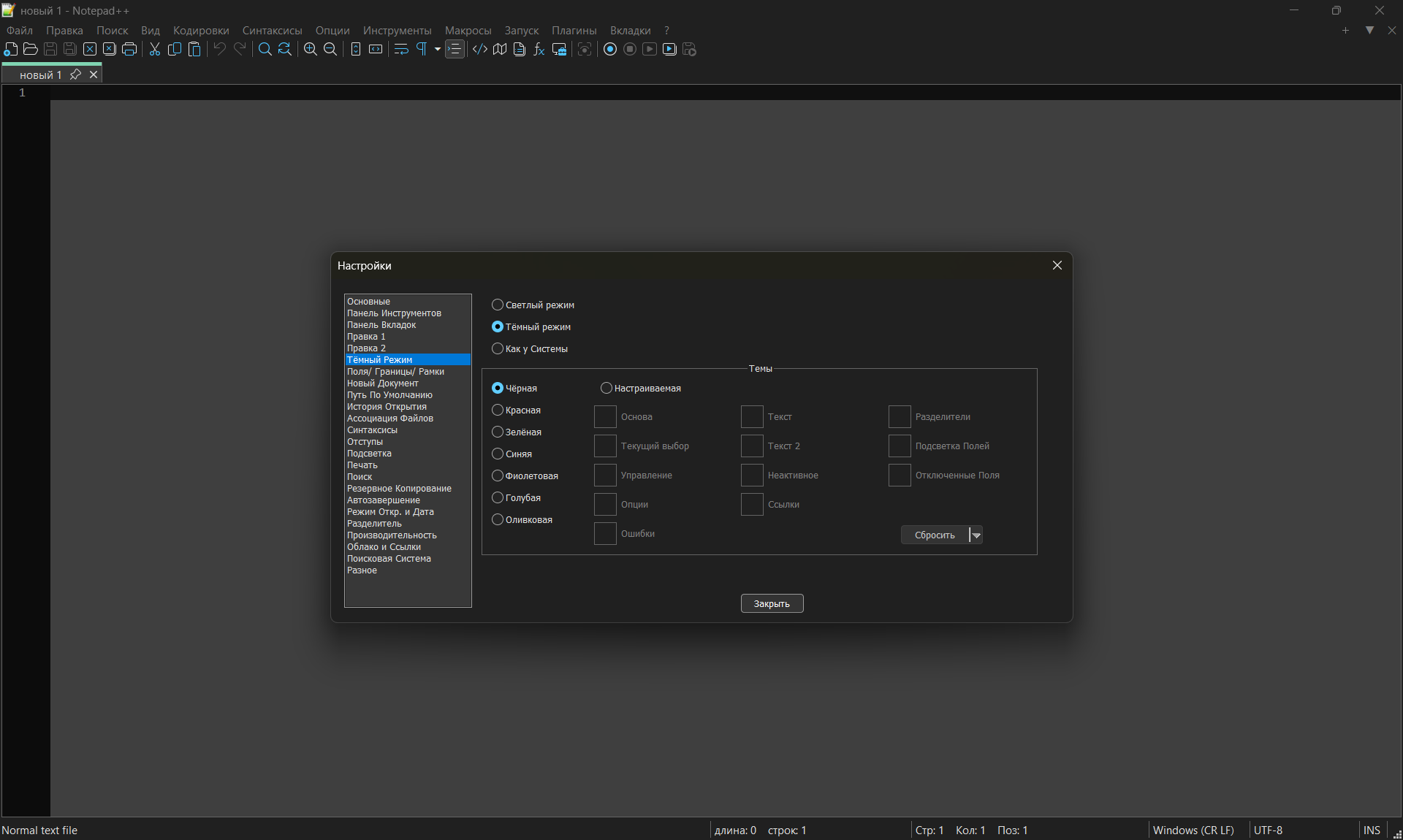
Task: Toggle word wrap toolbar icon
Action: click(401, 49)
